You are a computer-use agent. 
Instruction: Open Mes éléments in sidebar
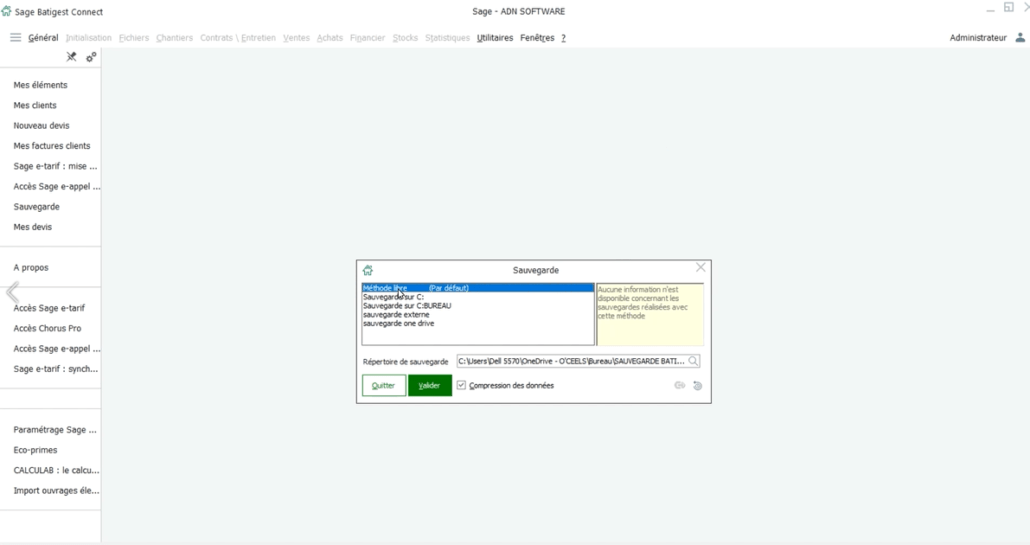pyautogui.click(x=41, y=85)
